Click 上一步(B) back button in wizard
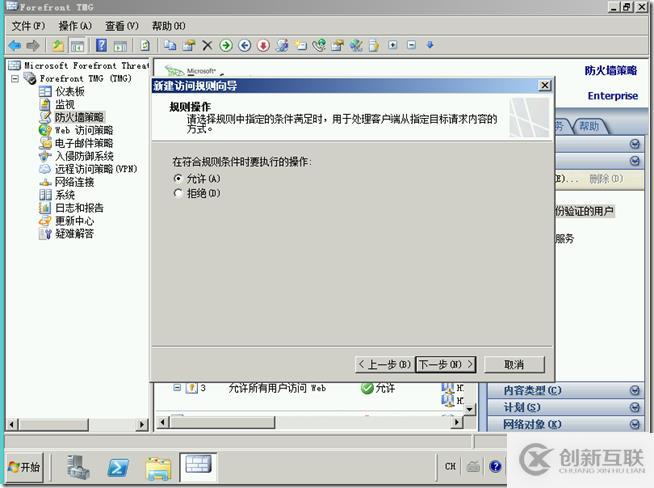 click(384, 365)
